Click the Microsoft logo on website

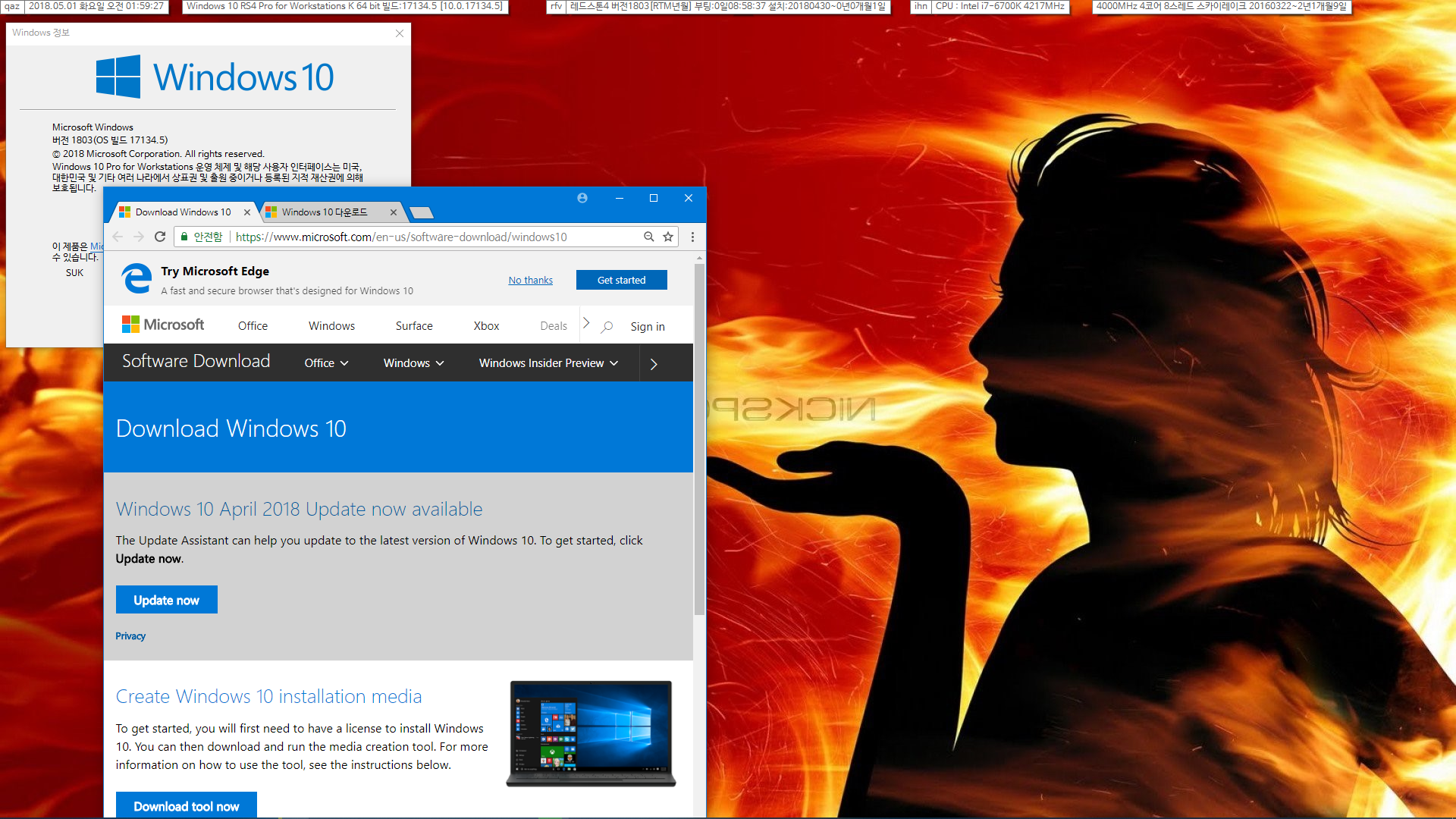[x=163, y=325]
